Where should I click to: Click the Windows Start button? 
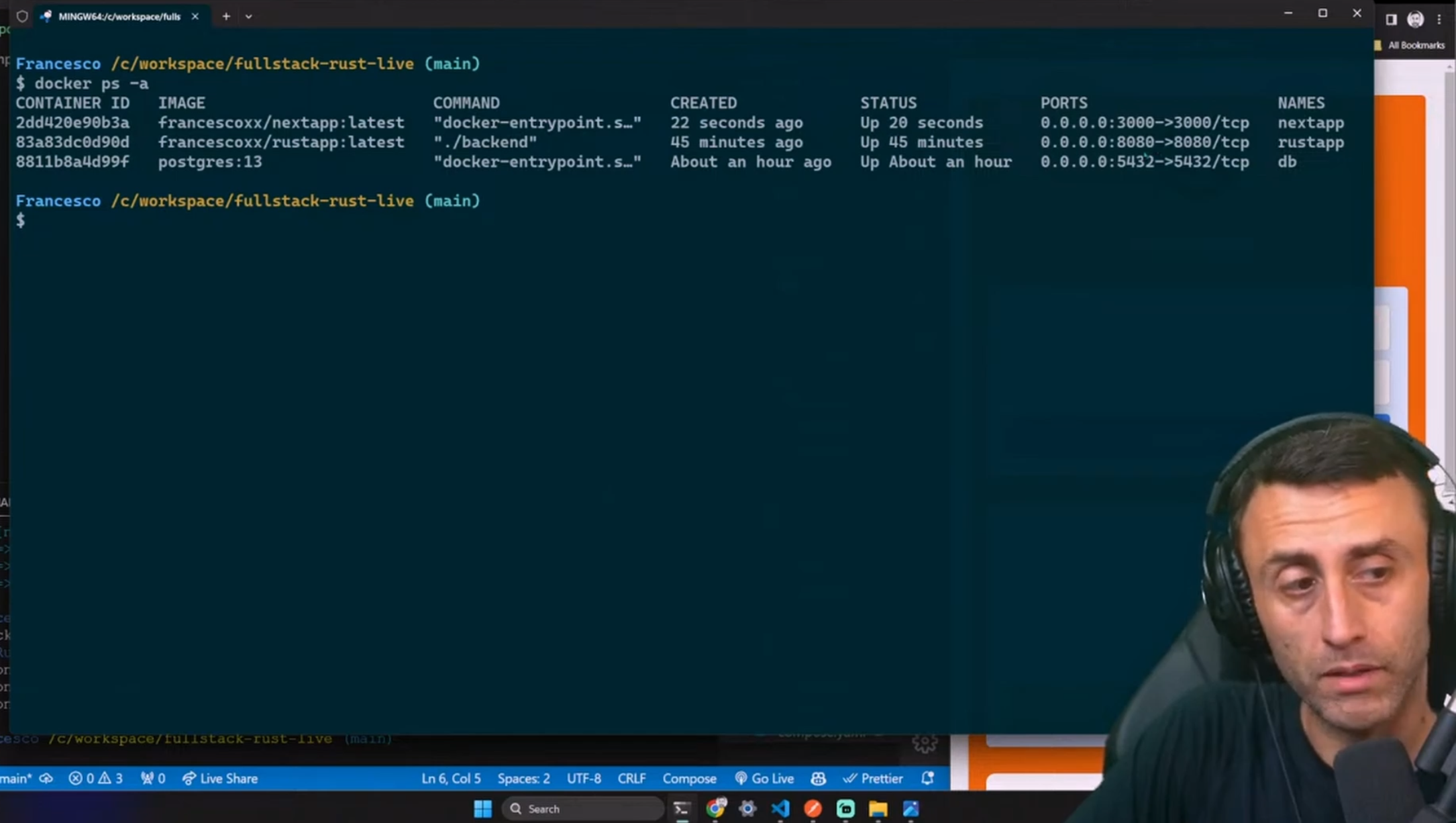pos(482,808)
